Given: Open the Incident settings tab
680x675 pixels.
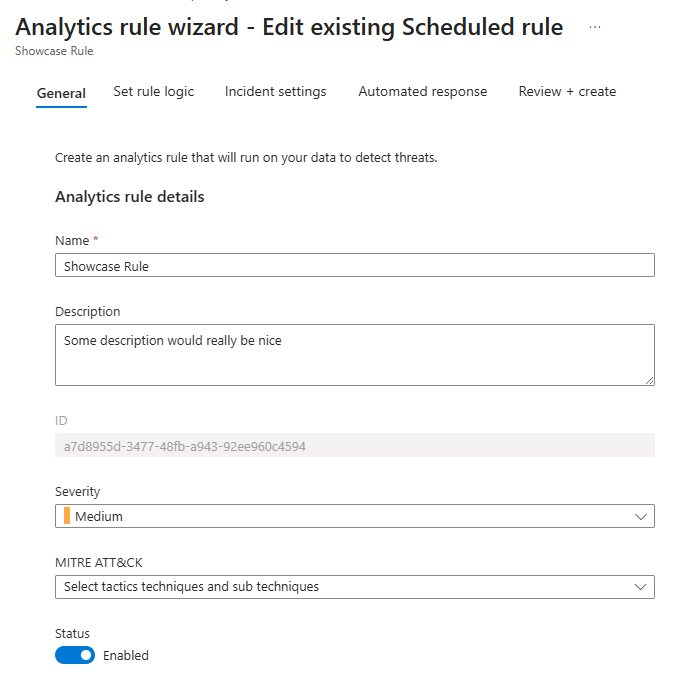Looking at the screenshot, I should (x=275, y=91).
